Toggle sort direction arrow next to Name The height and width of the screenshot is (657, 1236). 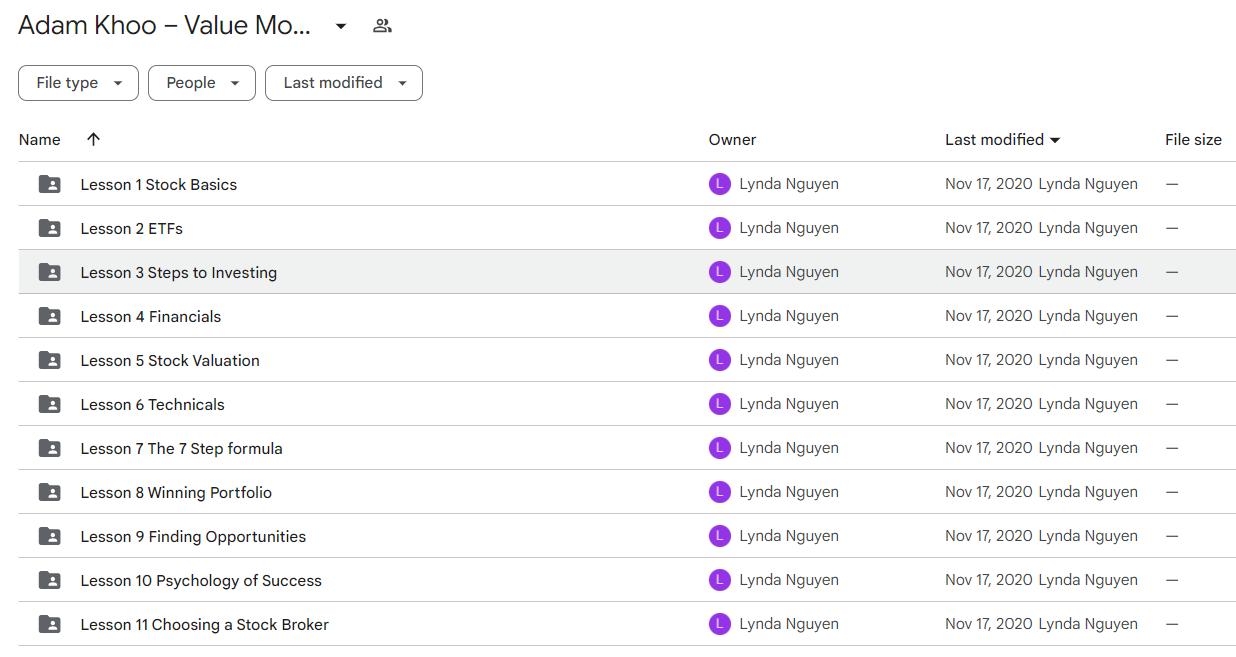93,140
